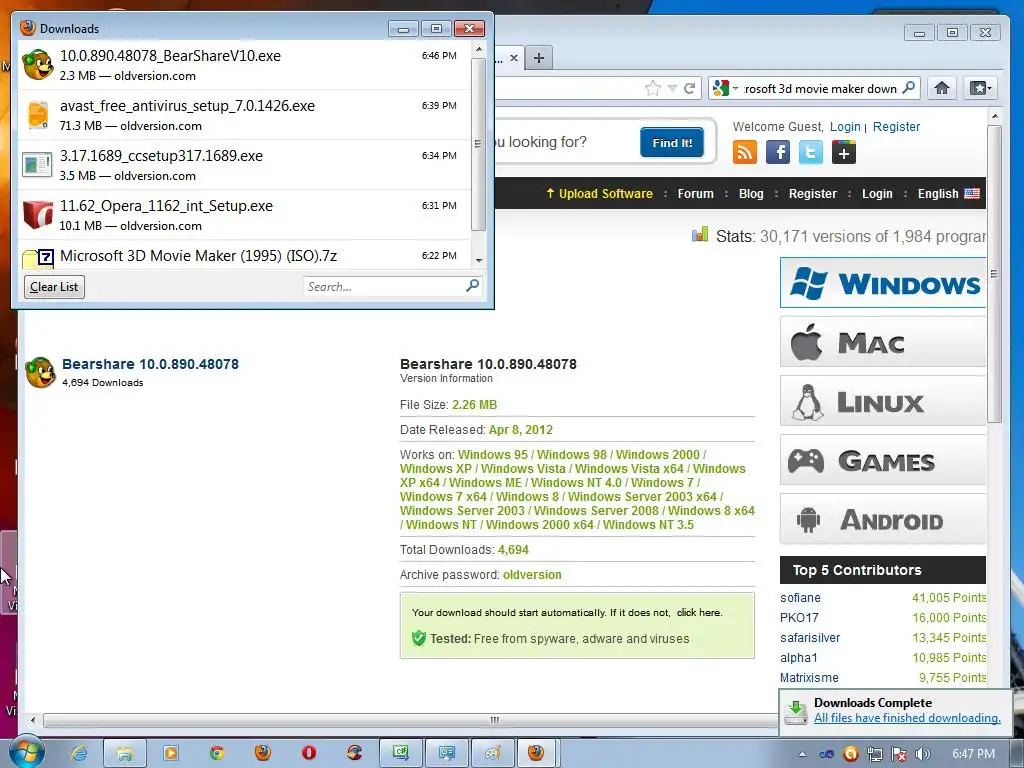Click the volume speaker tray icon
This screenshot has height=768, width=1024.
tap(922, 754)
